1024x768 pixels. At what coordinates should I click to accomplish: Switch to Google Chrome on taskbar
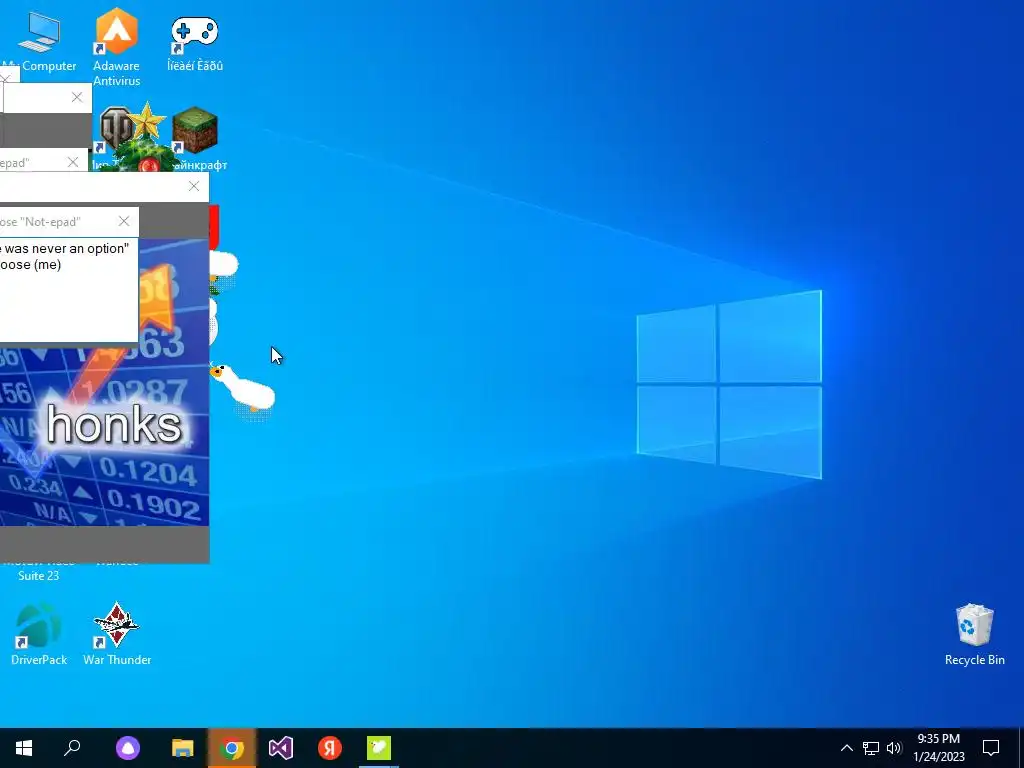232,748
